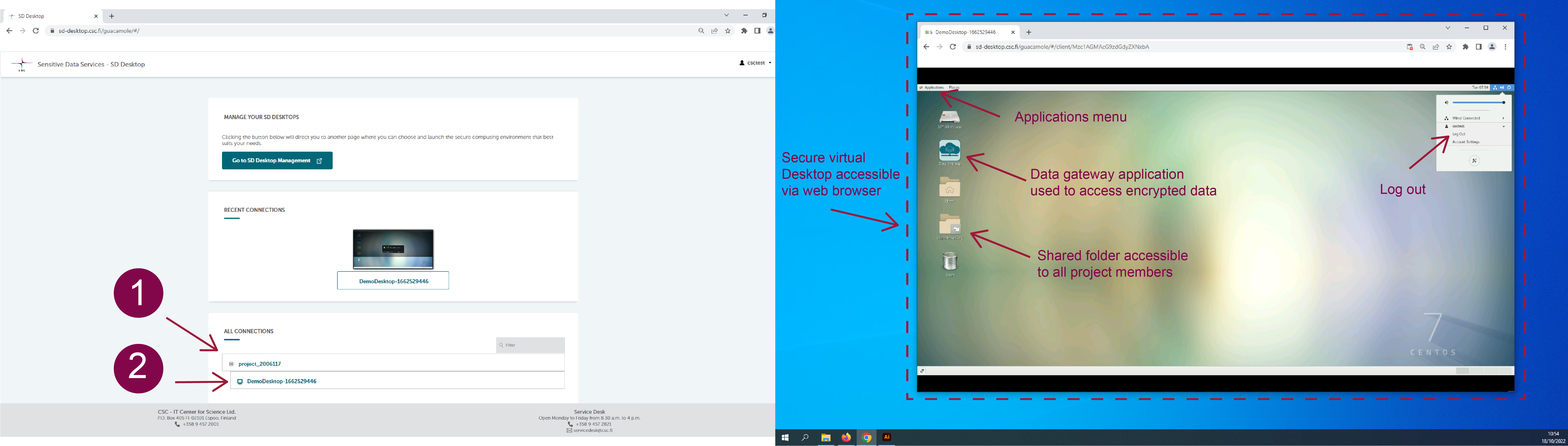Open Extensions puzzle icon in SD Desktop window
1568x446 pixels.
coord(744,31)
